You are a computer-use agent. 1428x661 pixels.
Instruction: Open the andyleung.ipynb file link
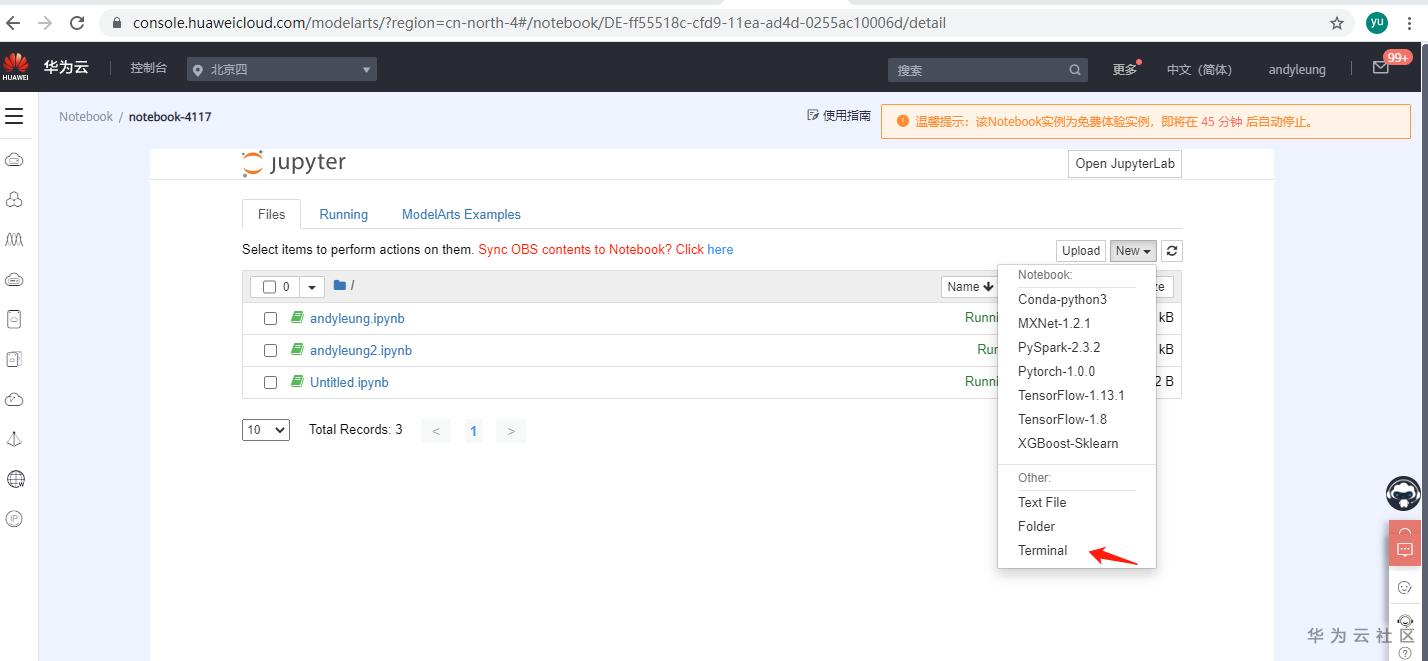pos(357,318)
